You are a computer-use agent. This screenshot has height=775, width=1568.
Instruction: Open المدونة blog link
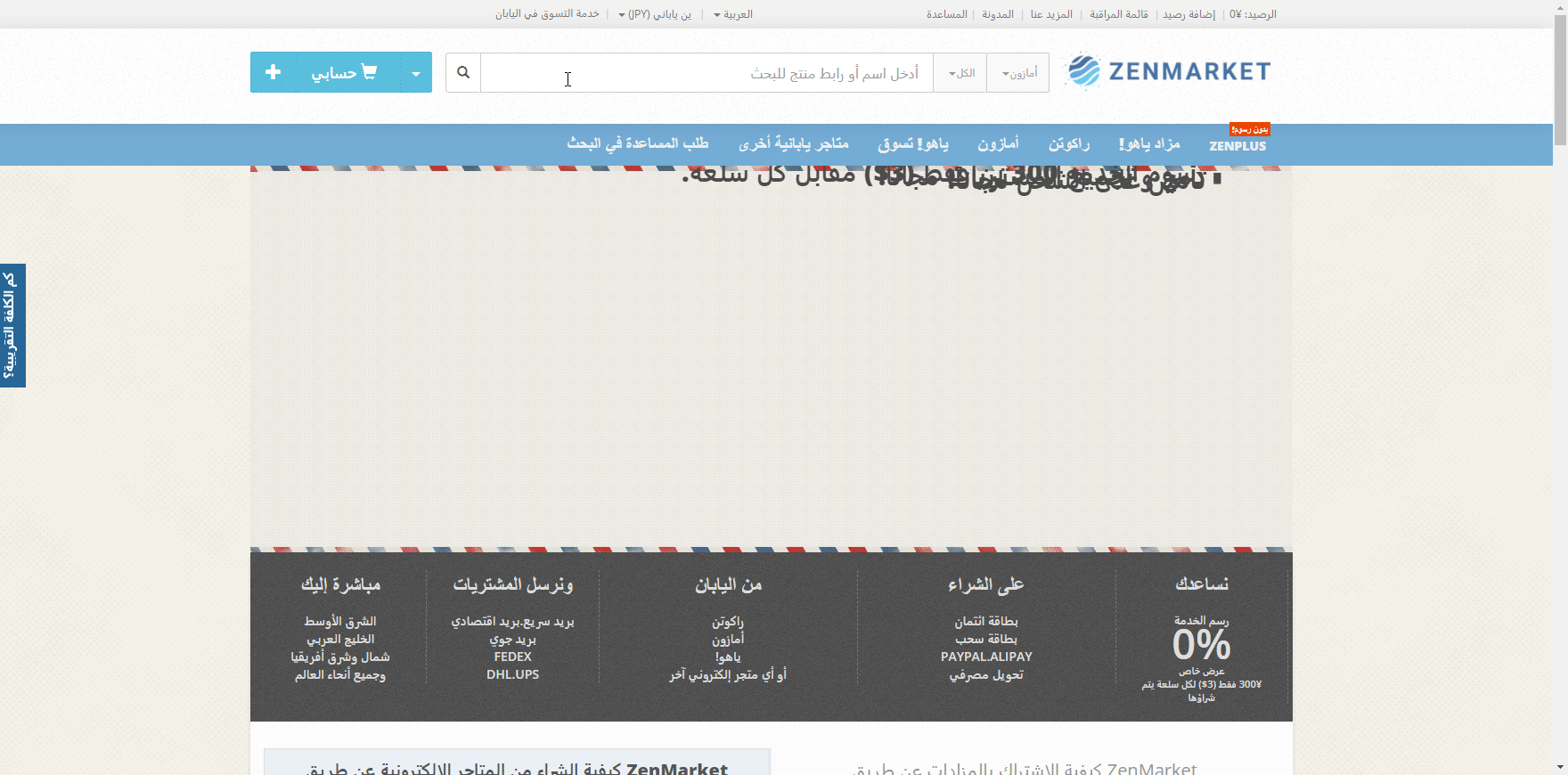[x=998, y=14]
